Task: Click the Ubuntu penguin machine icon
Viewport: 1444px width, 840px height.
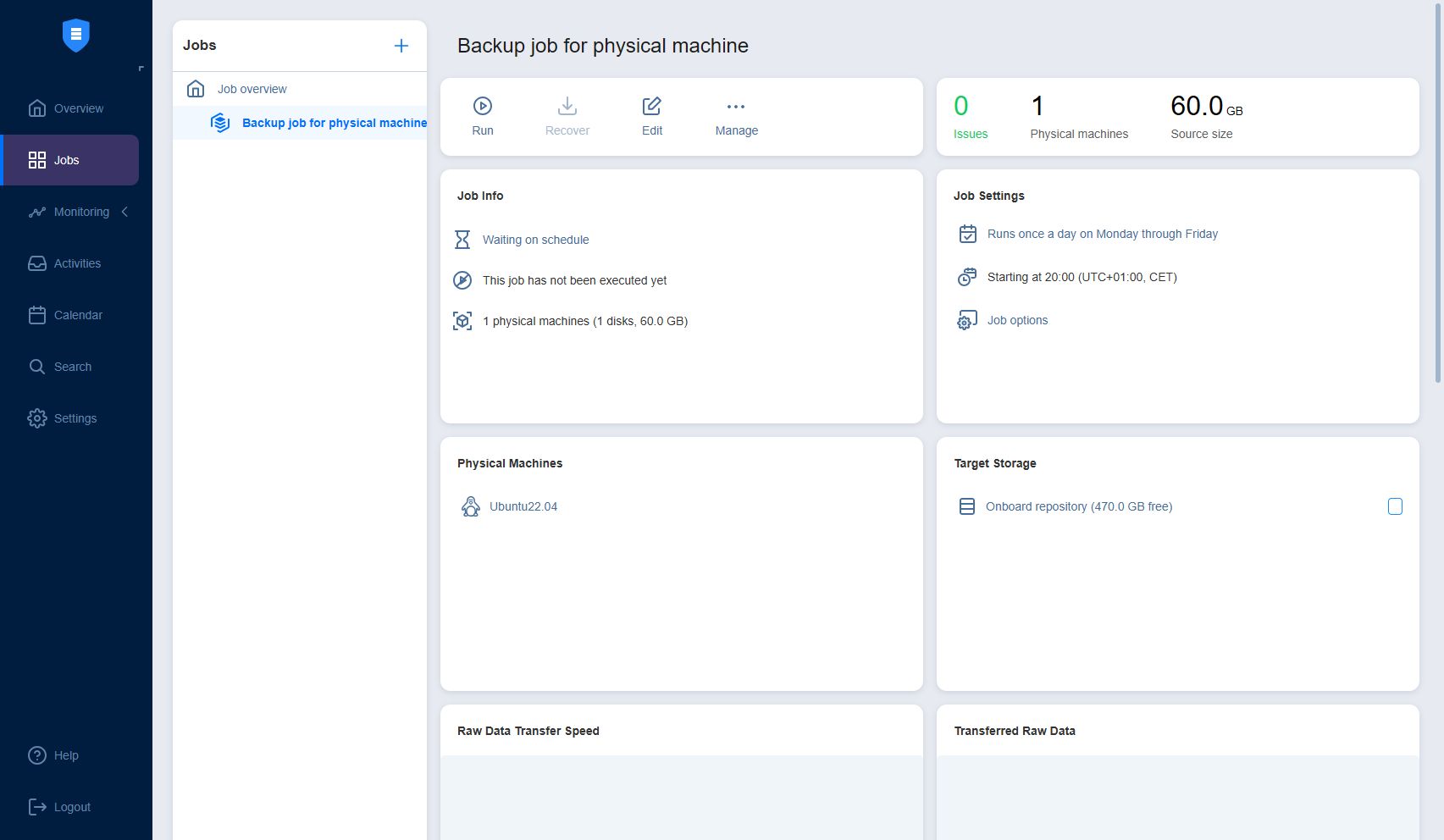Action: (470, 506)
